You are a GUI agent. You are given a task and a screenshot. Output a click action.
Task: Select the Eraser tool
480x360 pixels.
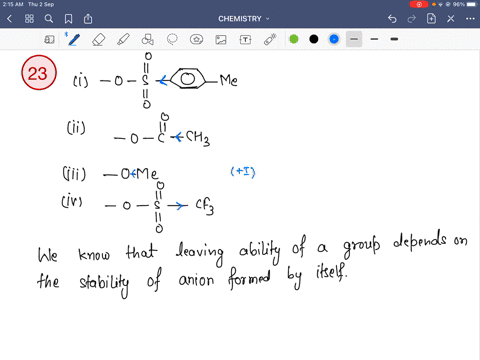[98, 39]
